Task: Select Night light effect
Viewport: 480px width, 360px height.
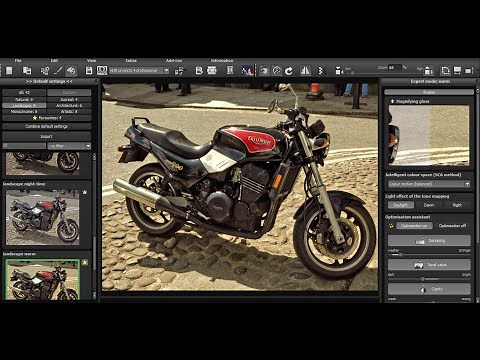Action: [x=457, y=205]
